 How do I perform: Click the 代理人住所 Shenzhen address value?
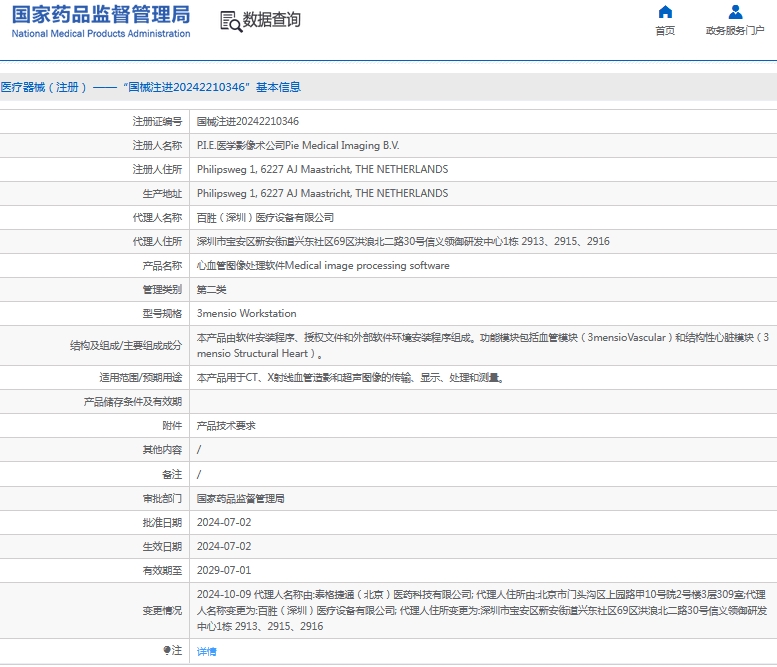tap(403, 241)
